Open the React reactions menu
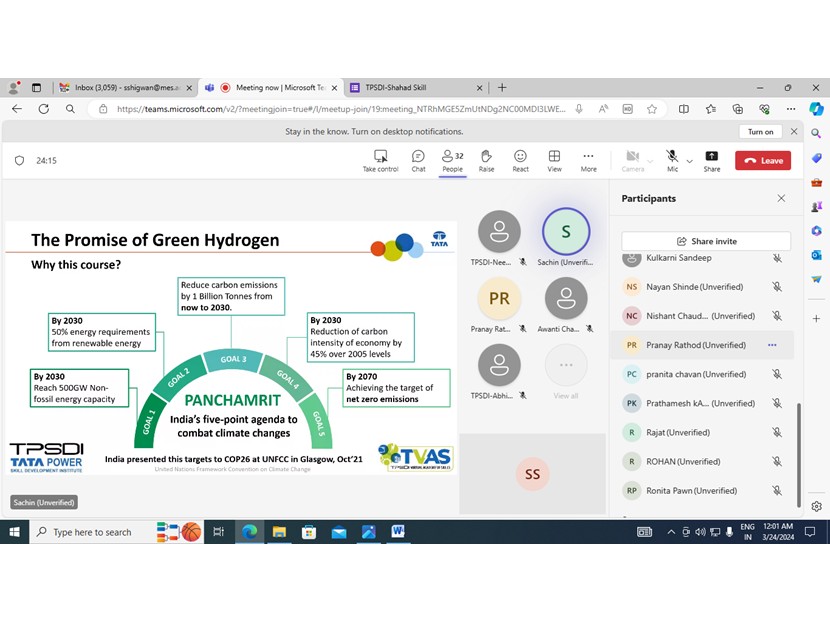The image size is (830, 622). [x=520, y=157]
